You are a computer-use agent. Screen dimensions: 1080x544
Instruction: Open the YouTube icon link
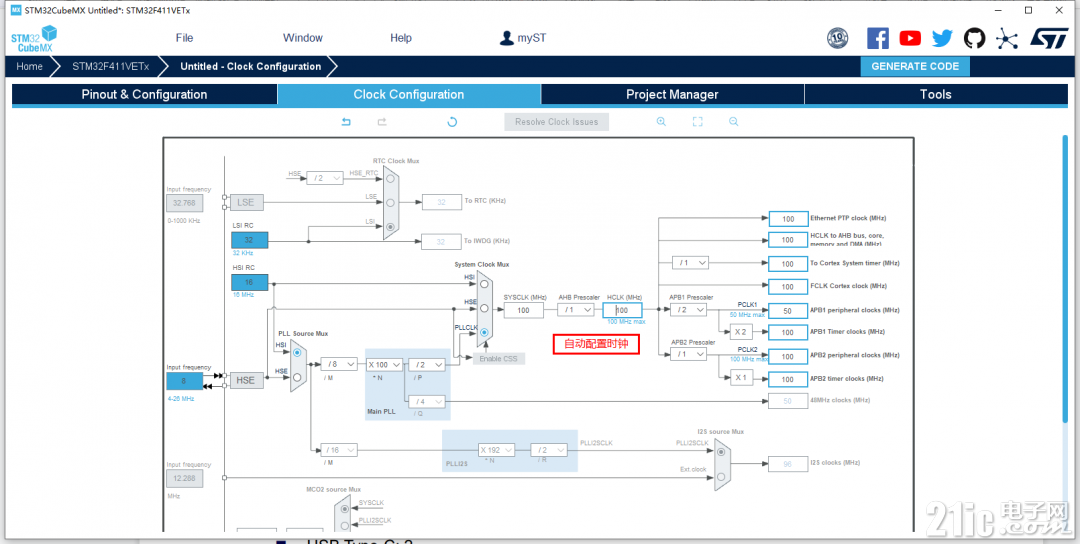coord(910,38)
